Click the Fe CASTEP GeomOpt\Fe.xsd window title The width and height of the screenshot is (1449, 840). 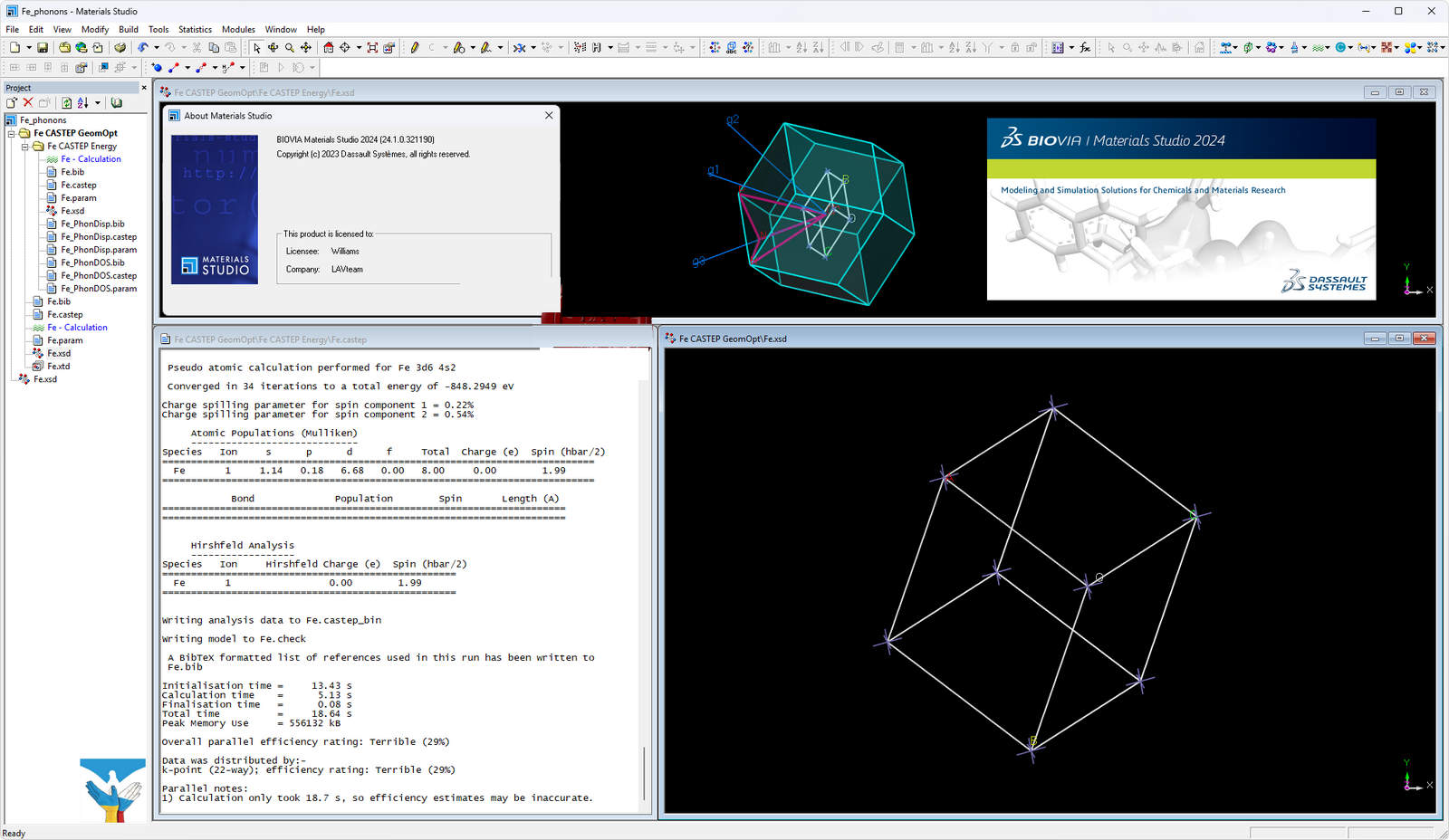733,339
